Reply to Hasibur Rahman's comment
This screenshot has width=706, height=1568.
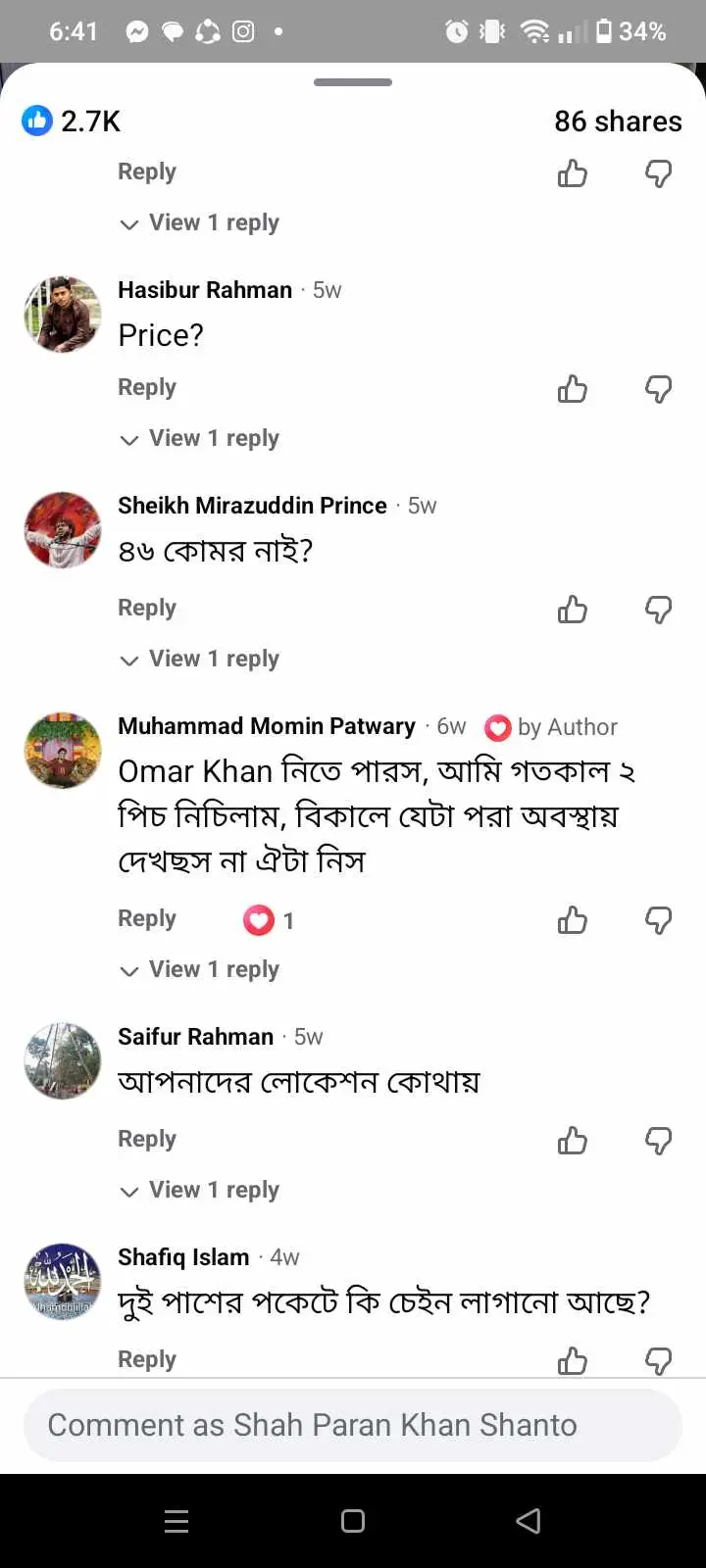(147, 387)
